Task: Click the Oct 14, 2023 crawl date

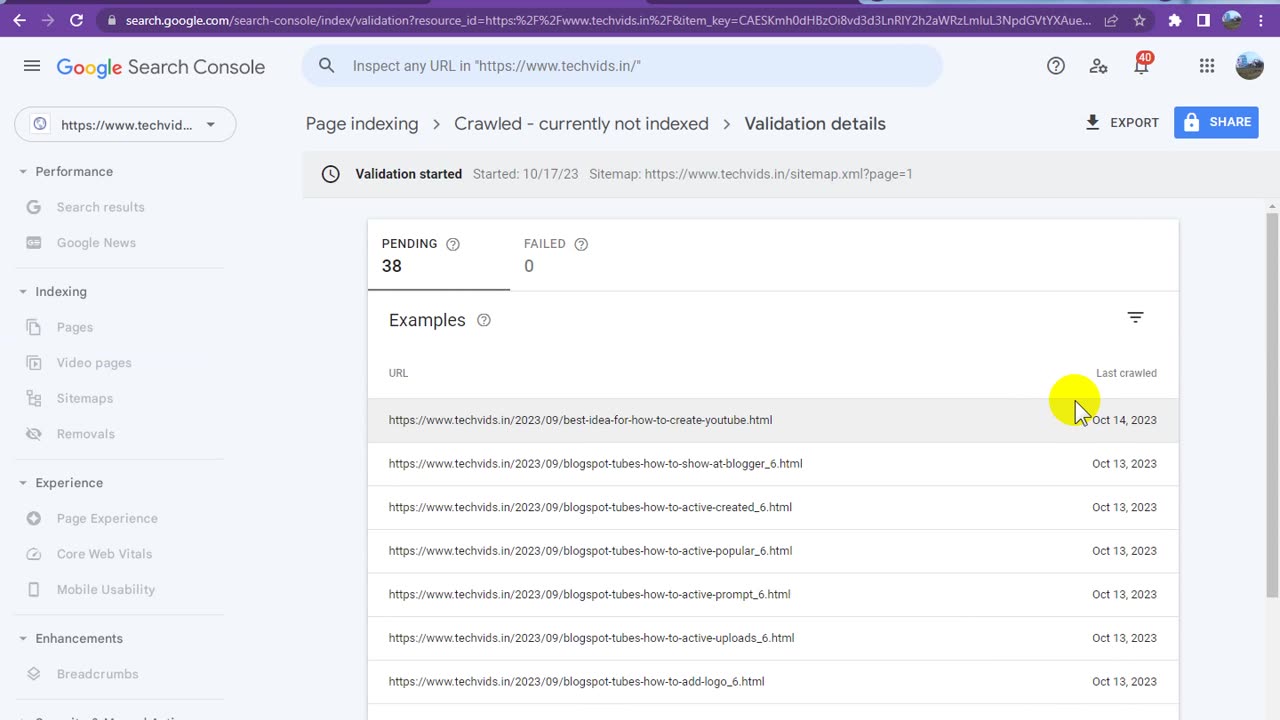Action: (x=1124, y=420)
